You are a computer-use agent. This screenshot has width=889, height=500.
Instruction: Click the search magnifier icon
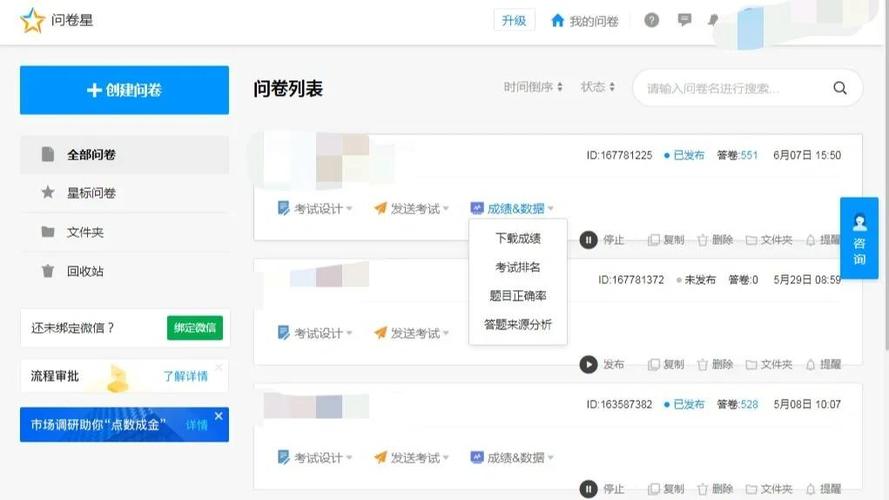(840, 88)
